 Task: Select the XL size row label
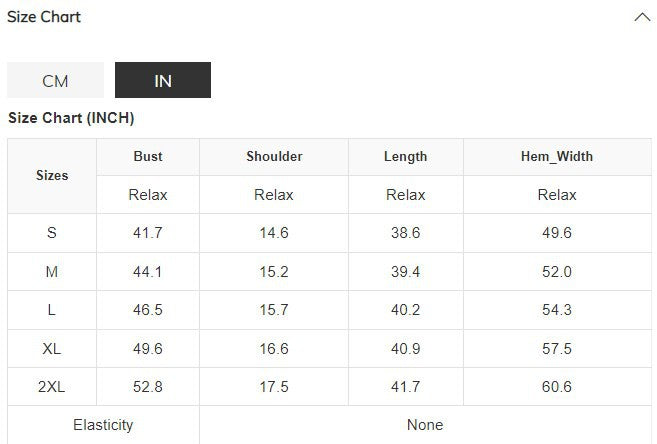(52, 349)
